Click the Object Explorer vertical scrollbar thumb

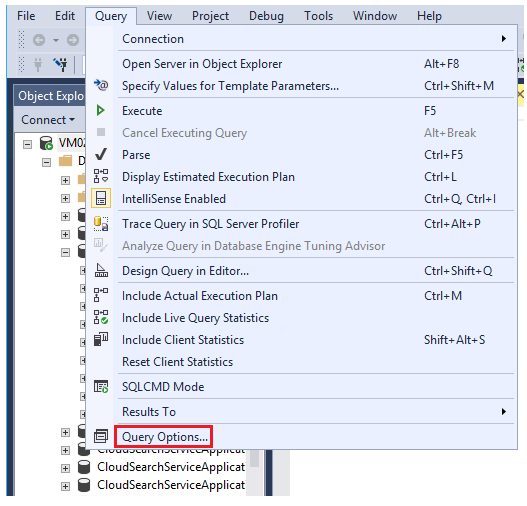pyautogui.click(x=254, y=458)
